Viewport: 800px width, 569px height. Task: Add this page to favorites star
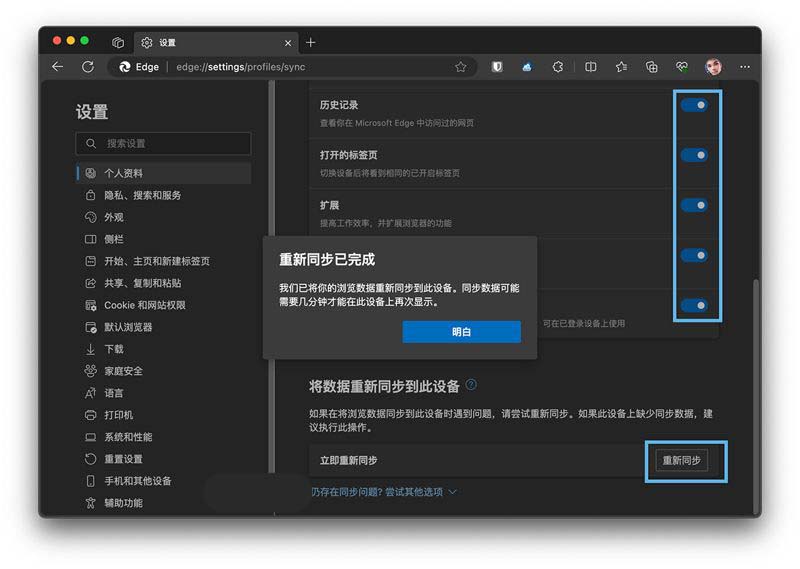pos(461,67)
